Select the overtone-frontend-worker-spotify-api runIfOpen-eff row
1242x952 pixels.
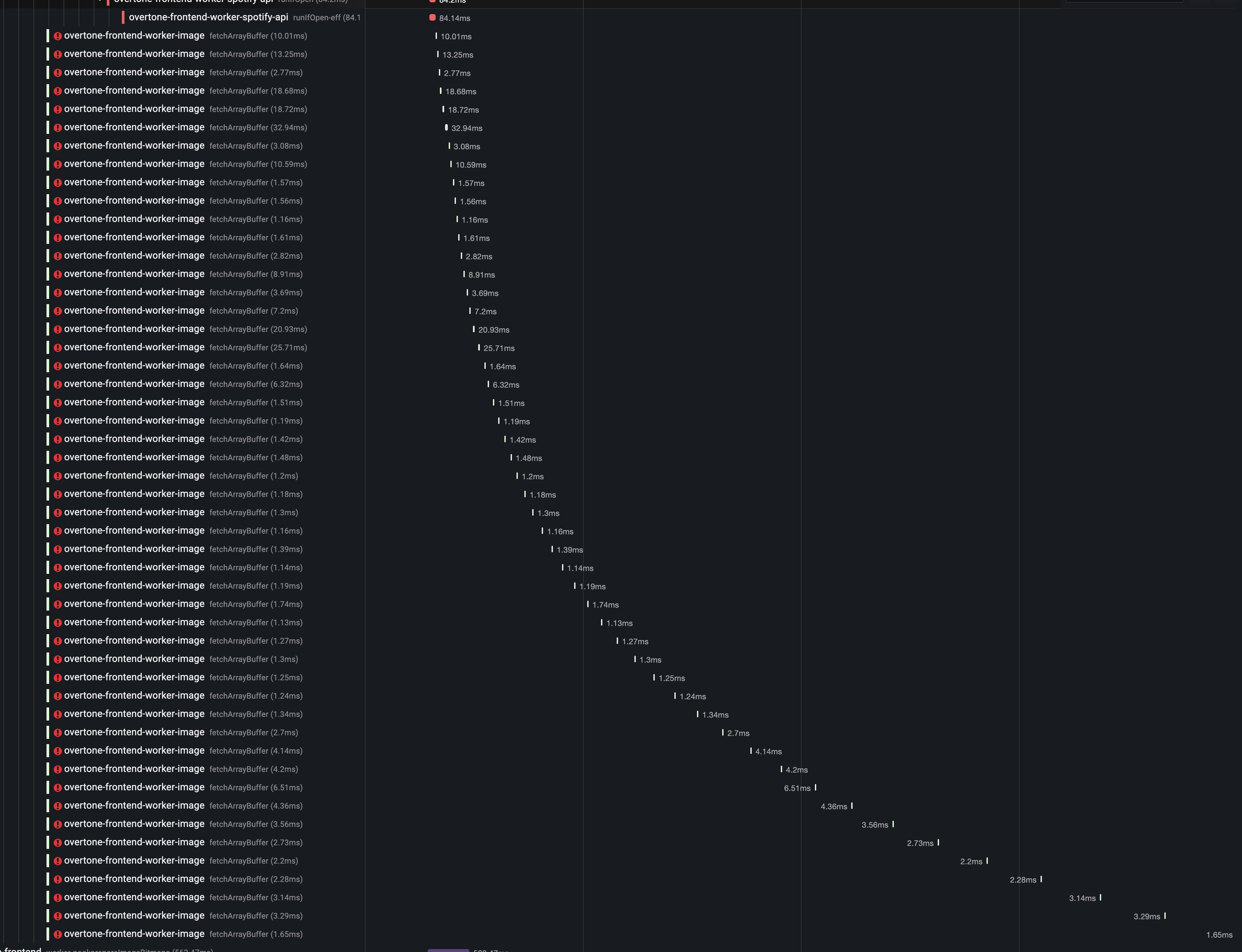point(210,18)
